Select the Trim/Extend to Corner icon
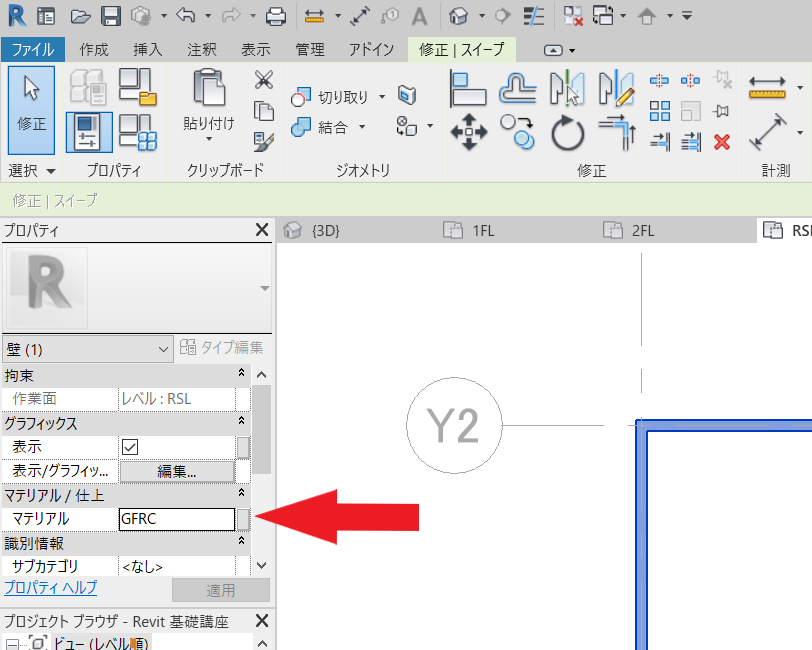Screen dimensions: 812x650 pyautogui.click(x=617, y=133)
